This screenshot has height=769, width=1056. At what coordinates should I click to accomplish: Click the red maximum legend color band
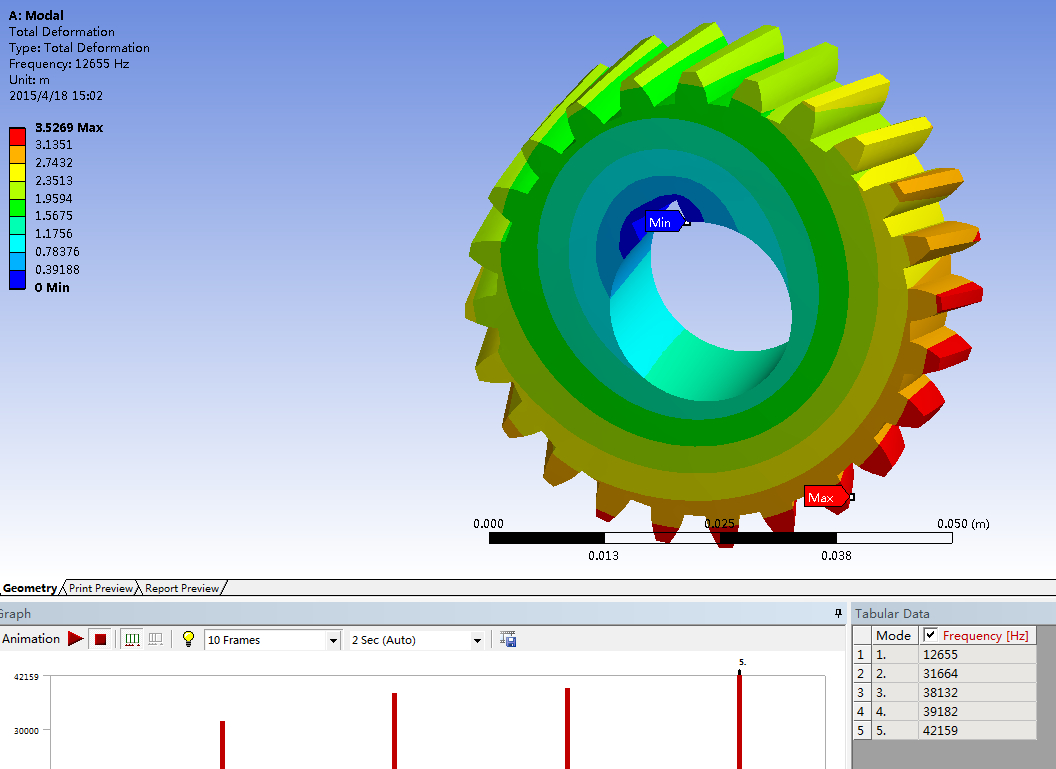pos(18,137)
